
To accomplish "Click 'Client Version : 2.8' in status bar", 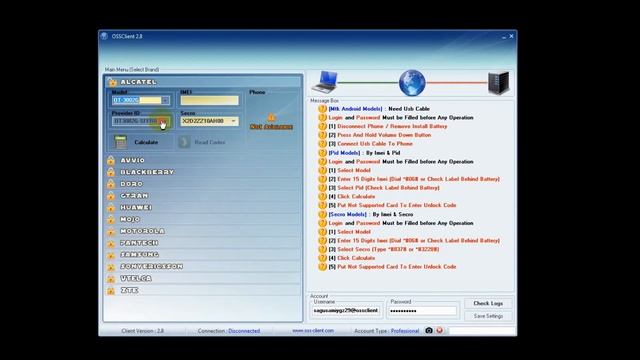I will 142,331.
